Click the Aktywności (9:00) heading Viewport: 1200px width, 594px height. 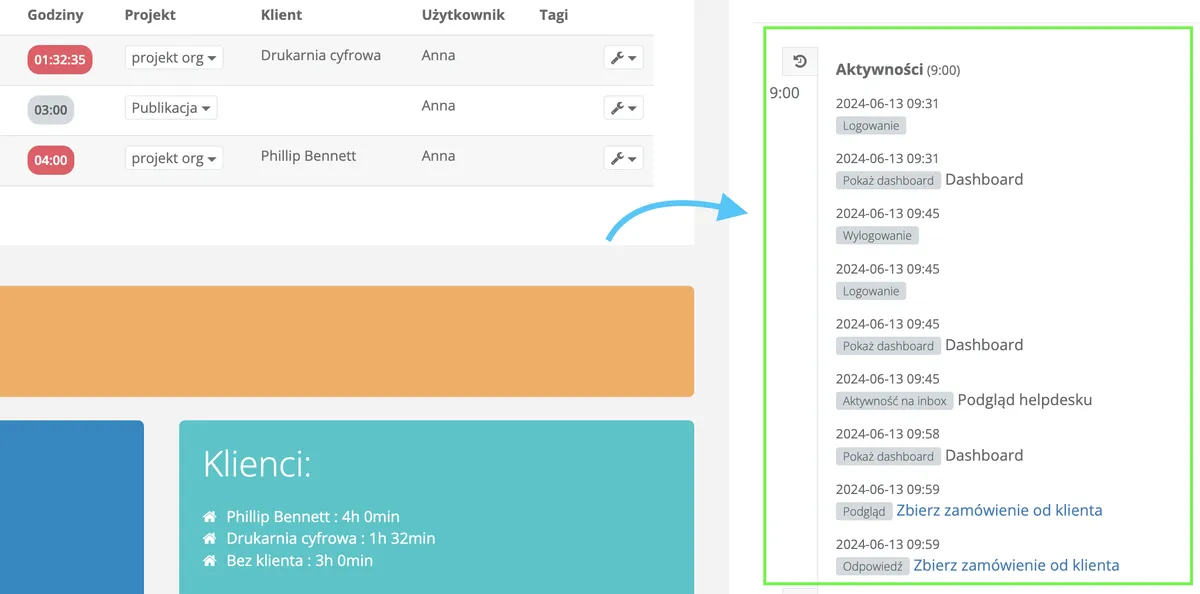pyautogui.click(x=898, y=70)
